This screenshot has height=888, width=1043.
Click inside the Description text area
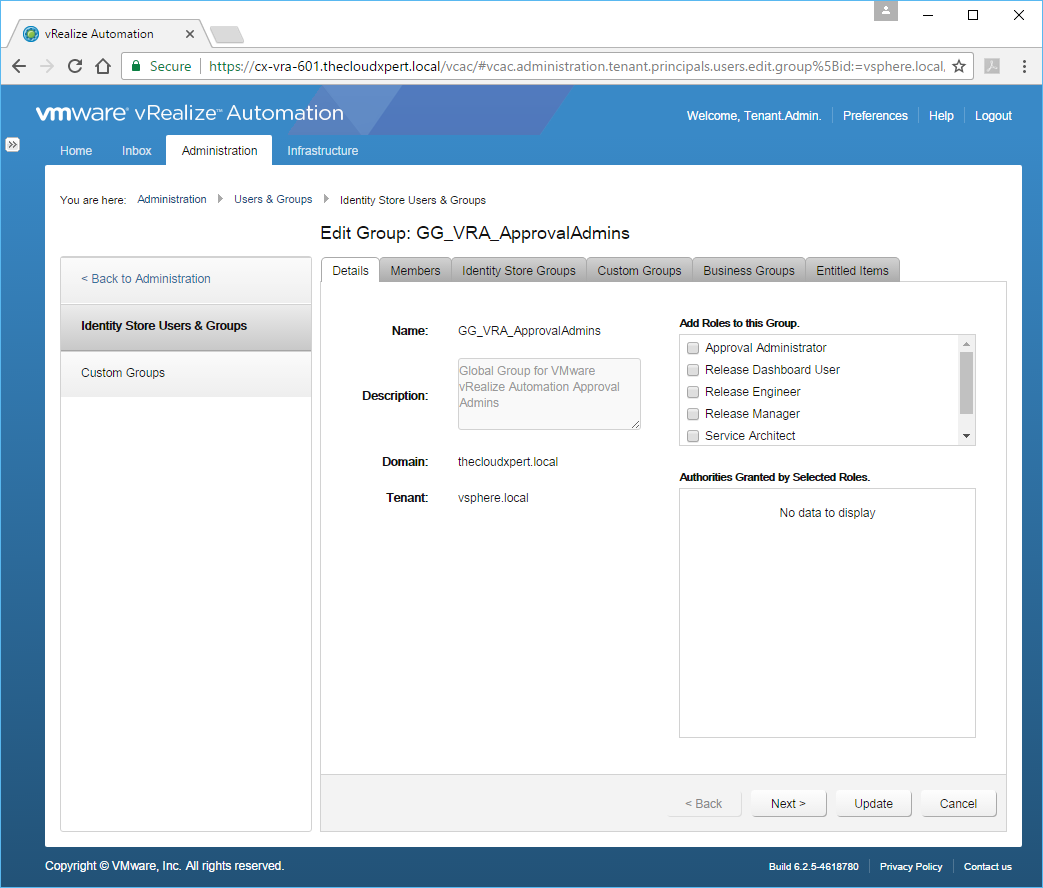point(548,394)
